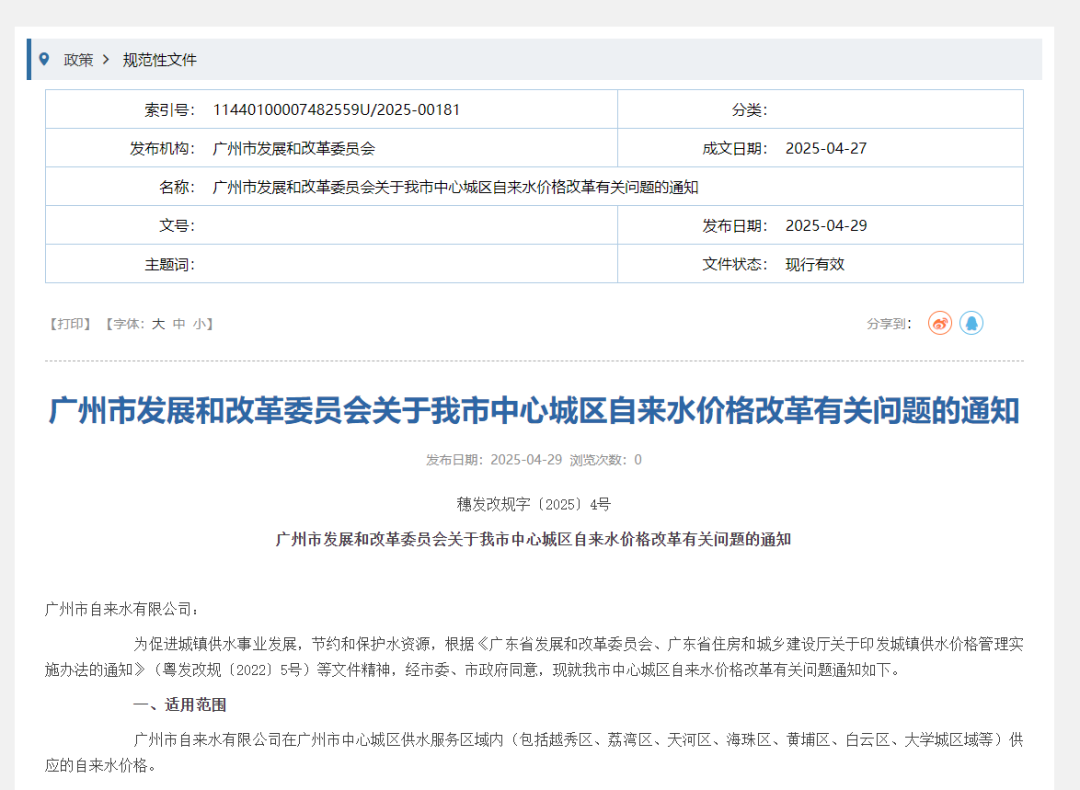
Task: Click the 分享到 share label
Action: pos(889,324)
